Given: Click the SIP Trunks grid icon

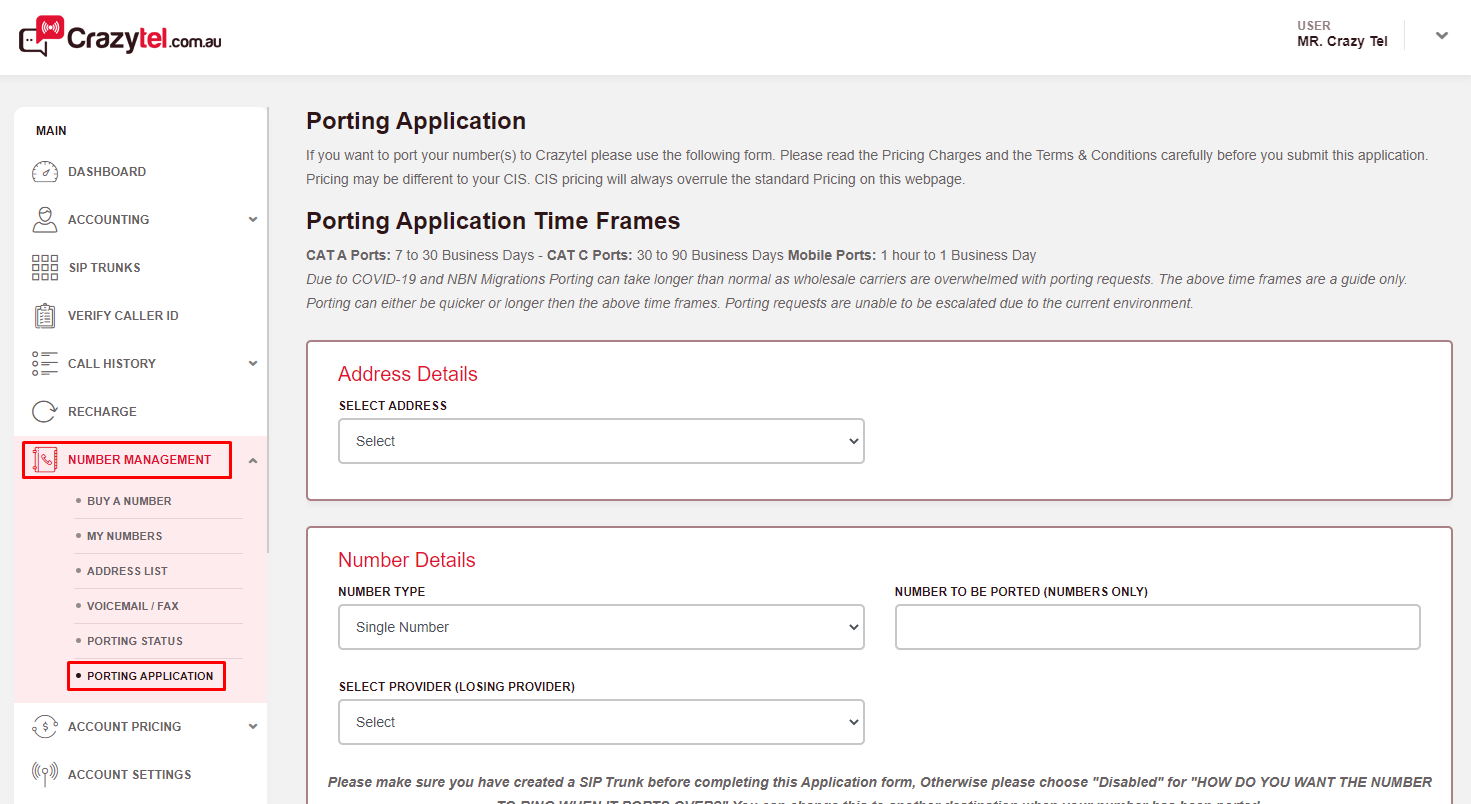Looking at the screenshot, I should pos(45,268).
